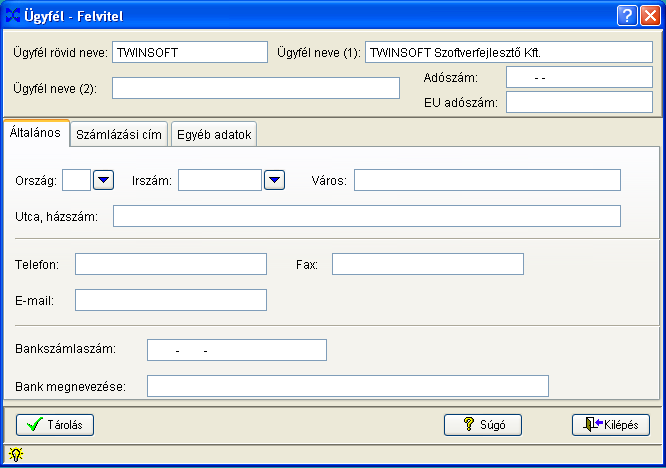
Task: Close the Ügyfél - Felvitel window
Action: point(650,16)
